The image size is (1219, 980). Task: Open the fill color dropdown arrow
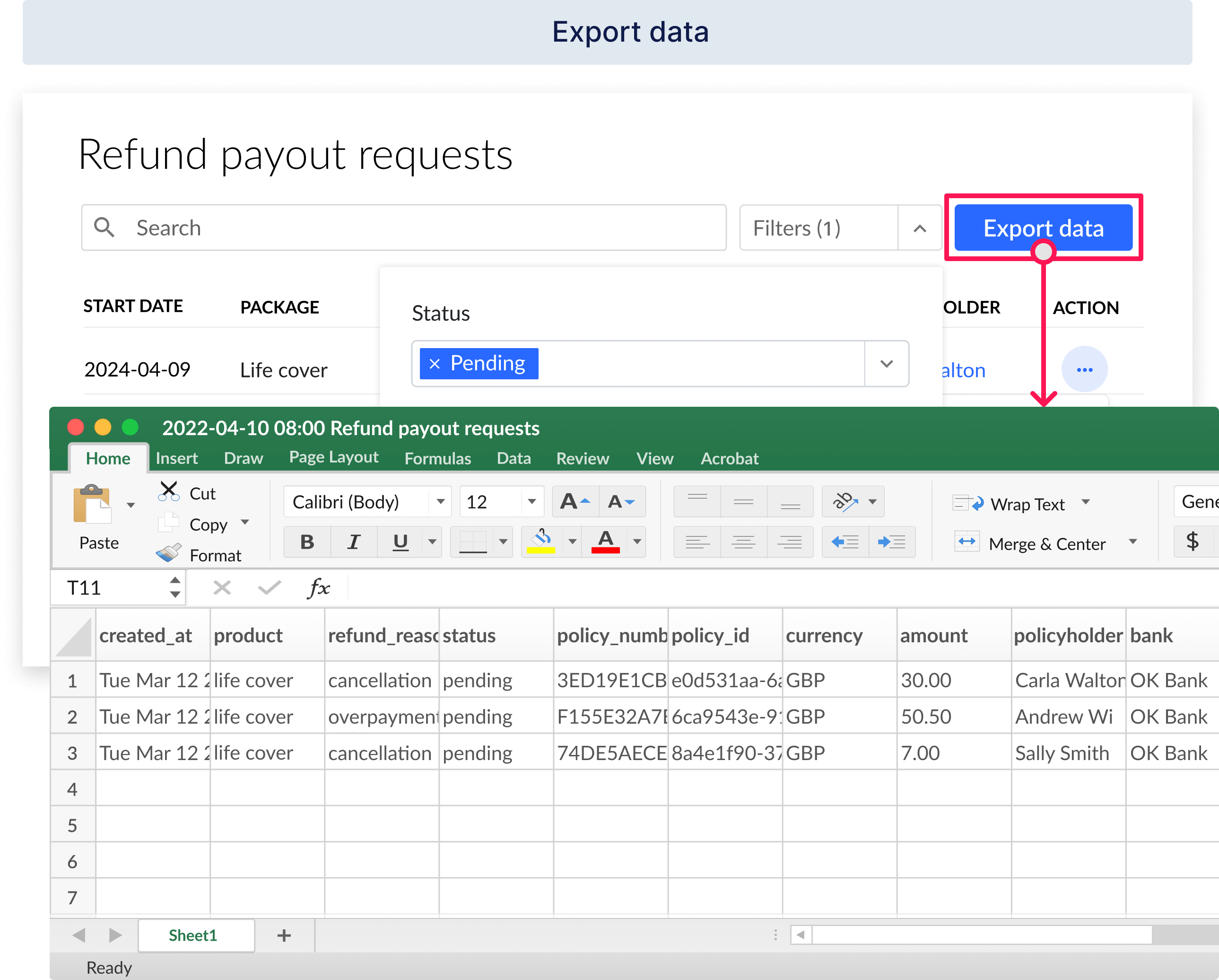click(x=572, y=542)
